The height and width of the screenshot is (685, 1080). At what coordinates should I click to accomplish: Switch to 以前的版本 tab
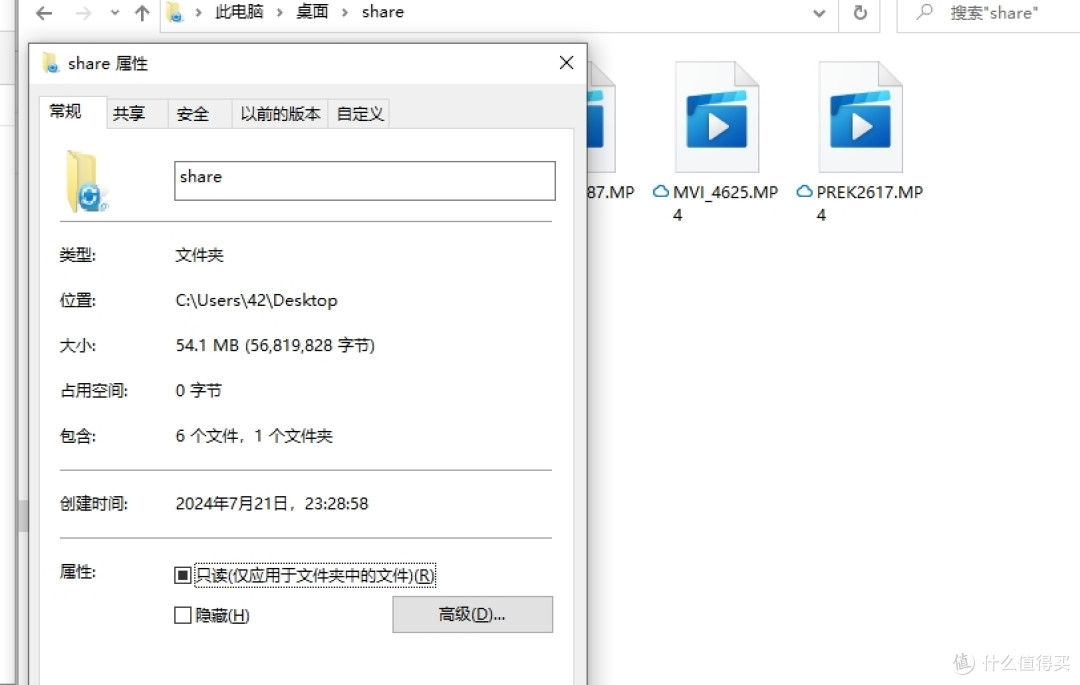coord(280,114)
